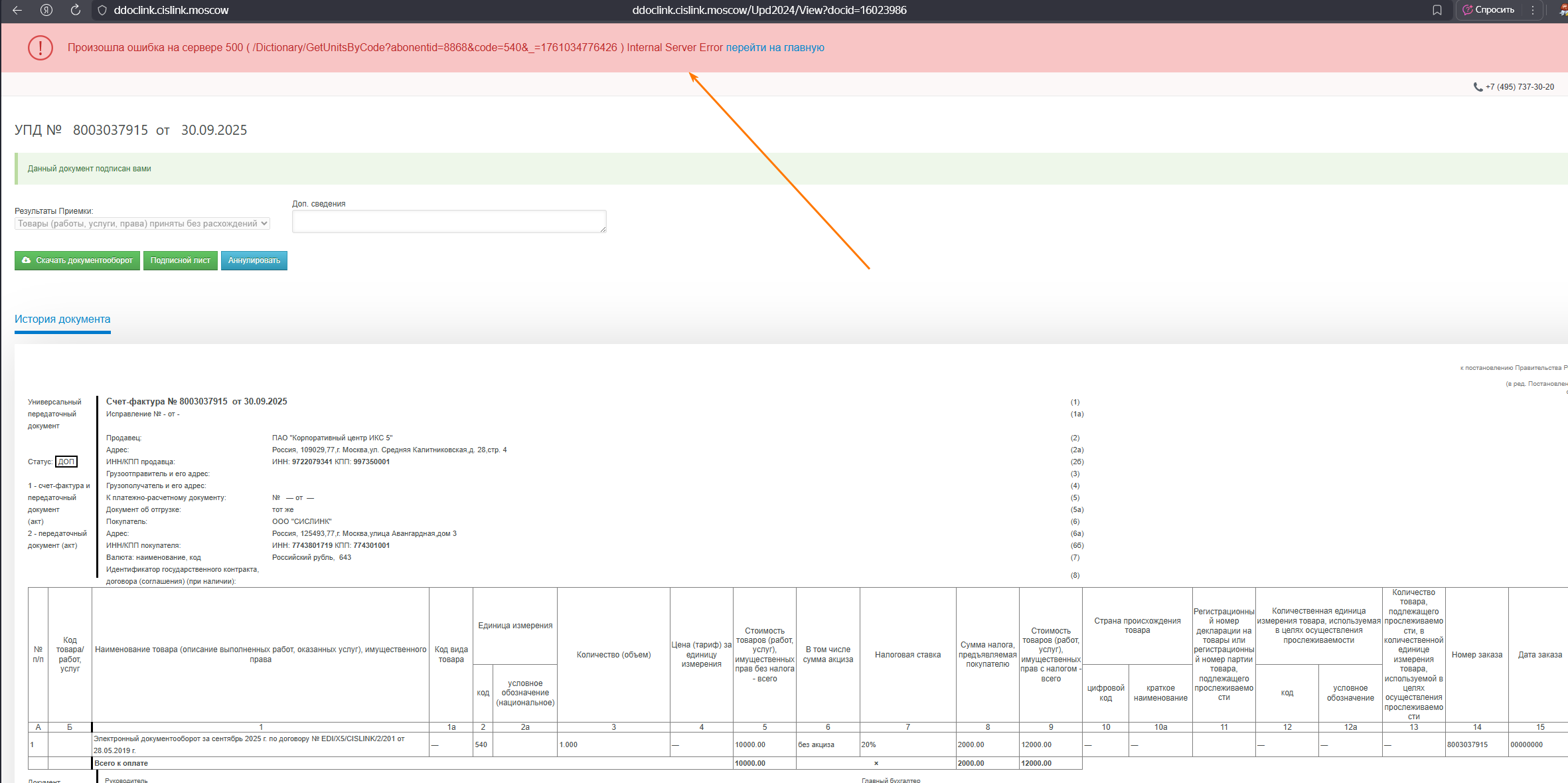Click the red error exclamation icon
The width and height of the screenshot is (1568, 783).
(x=40, y=48)
